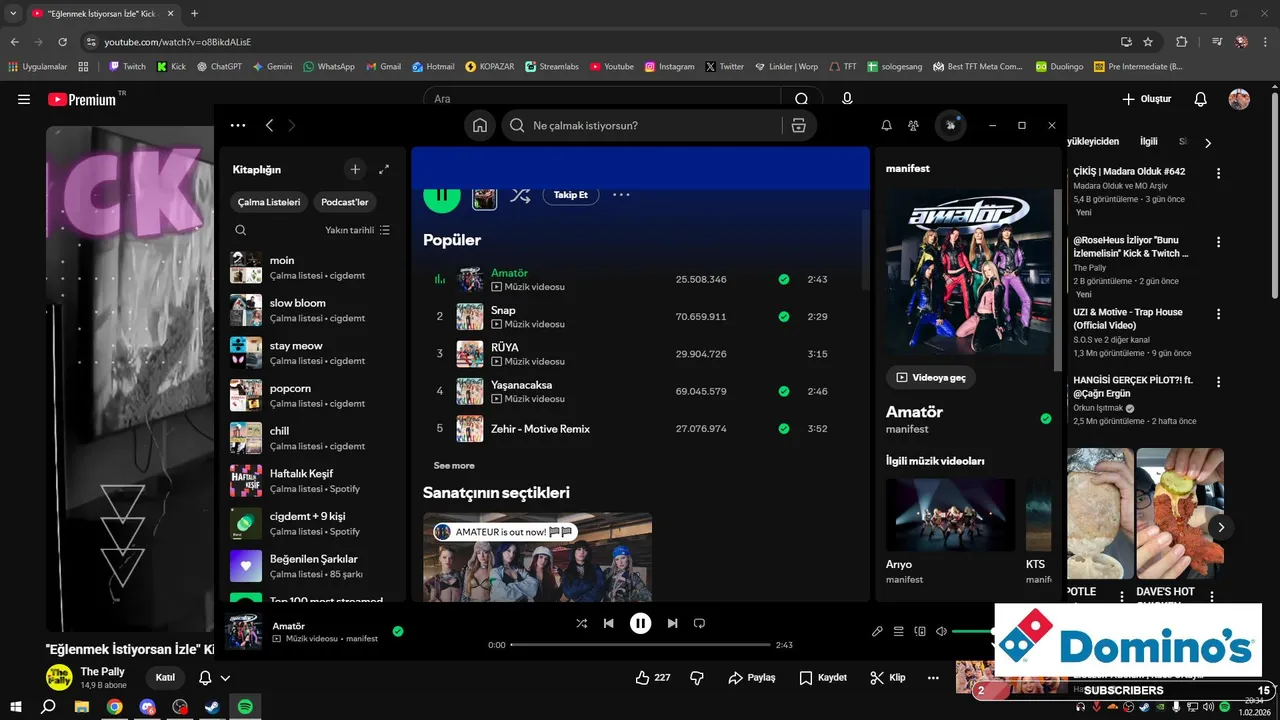Open options for ÇIKIŞ Madara Olduk video
Screen dimensions: 1280x720
[1218, 173]
